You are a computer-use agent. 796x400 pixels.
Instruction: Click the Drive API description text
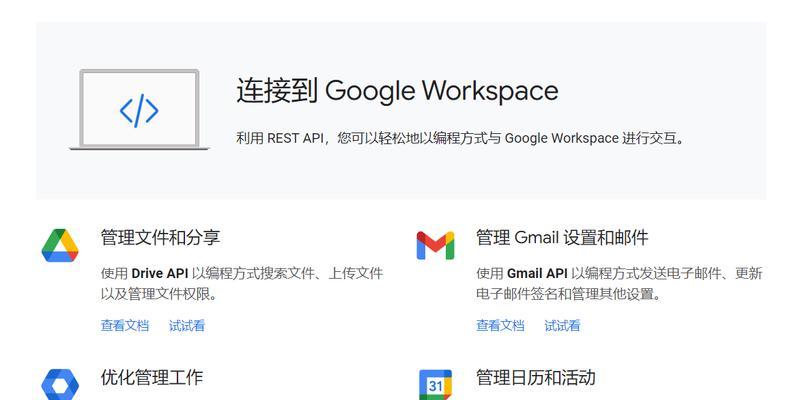click(x=242, y=283)
